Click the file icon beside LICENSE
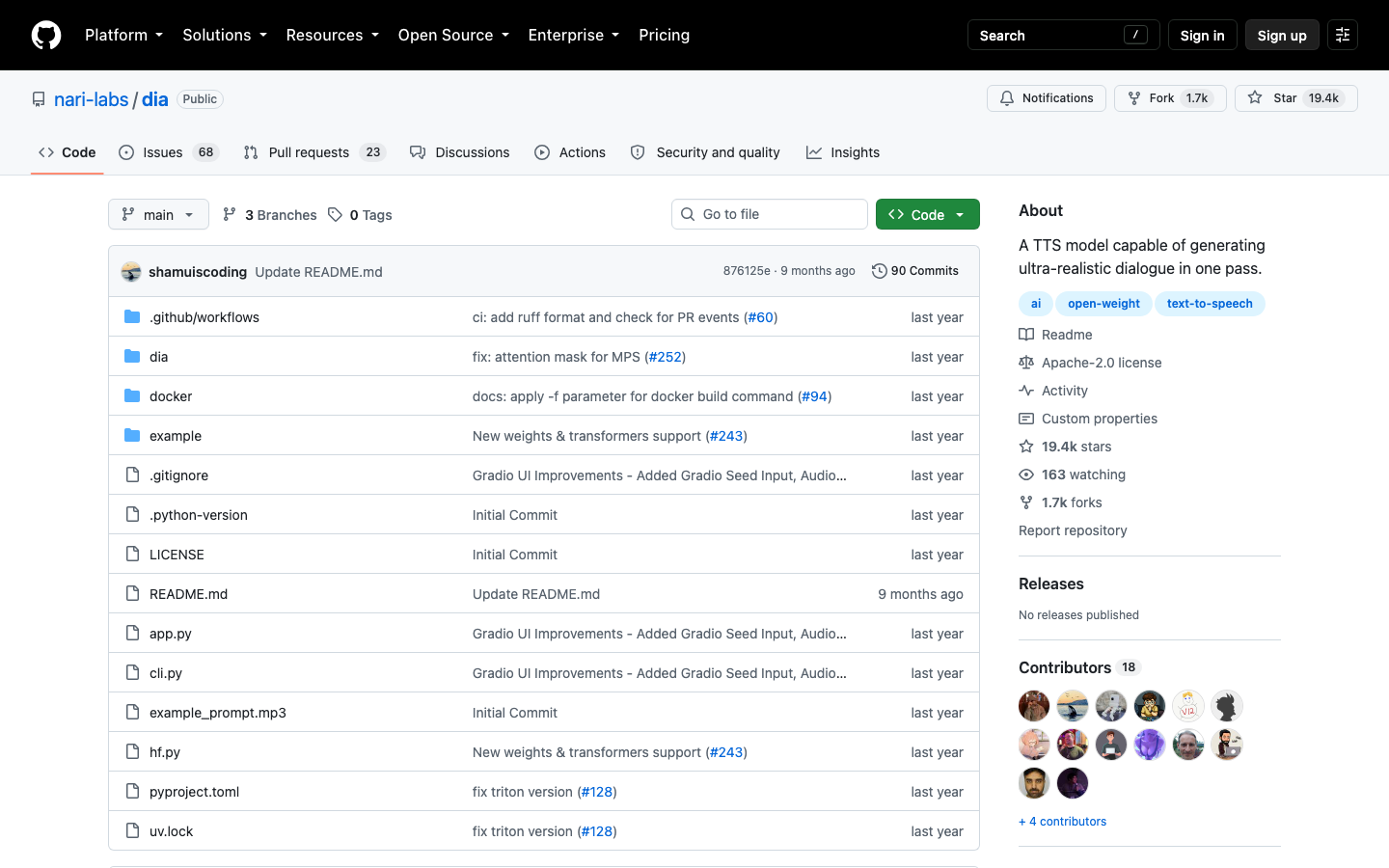 tap(132, 555)
